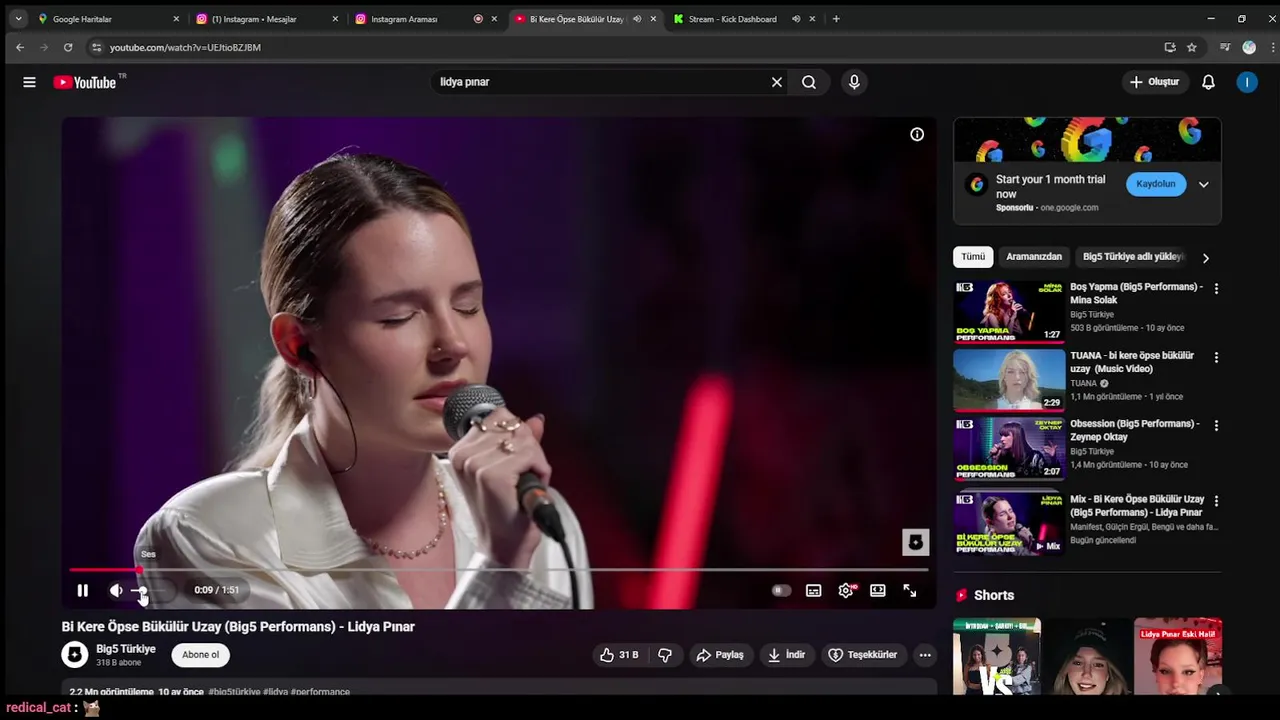Reload the page
This screenshot has width=1280, height=720.
click(x=68, y=47)
